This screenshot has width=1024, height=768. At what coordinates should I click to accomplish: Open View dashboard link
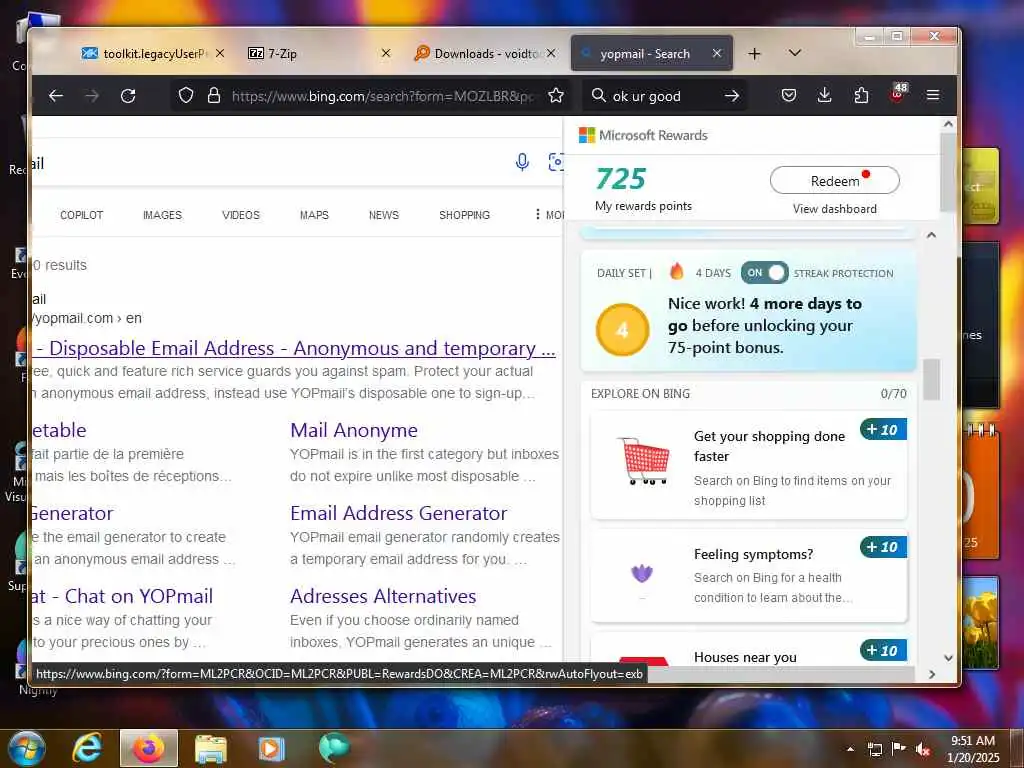click(835, 209)
